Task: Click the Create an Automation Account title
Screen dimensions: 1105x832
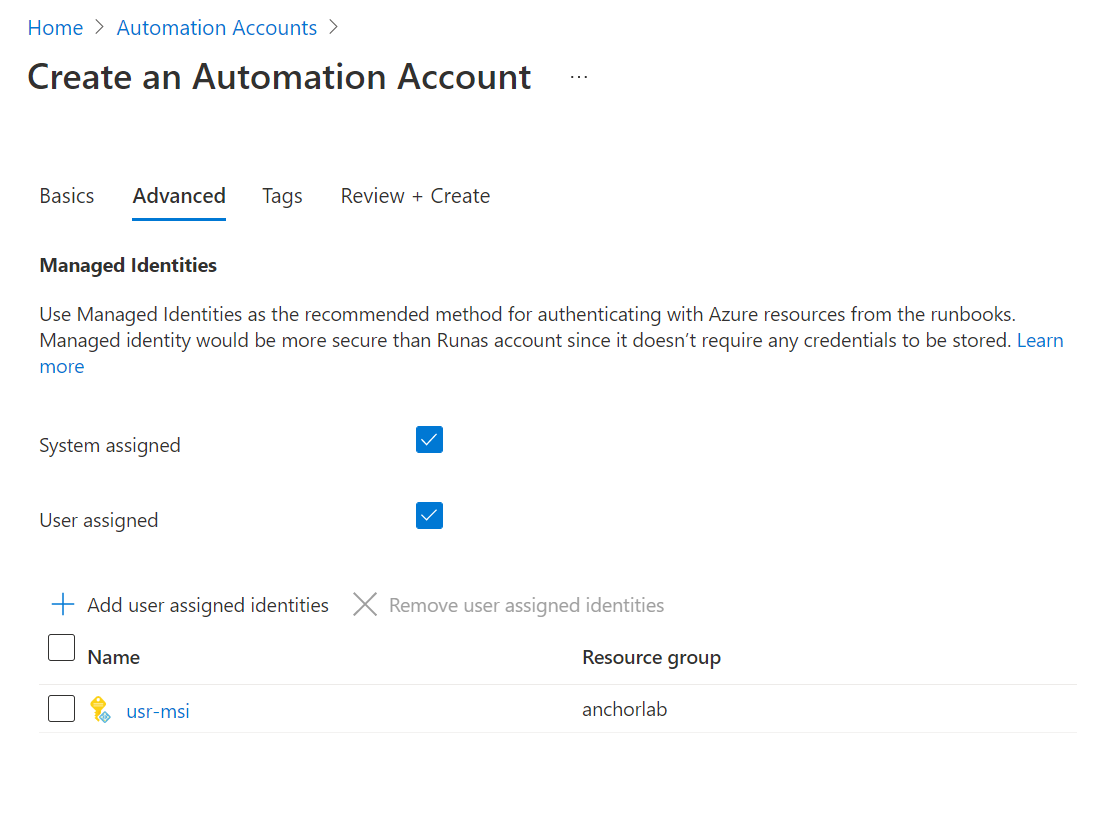Action: pos(279,77)
